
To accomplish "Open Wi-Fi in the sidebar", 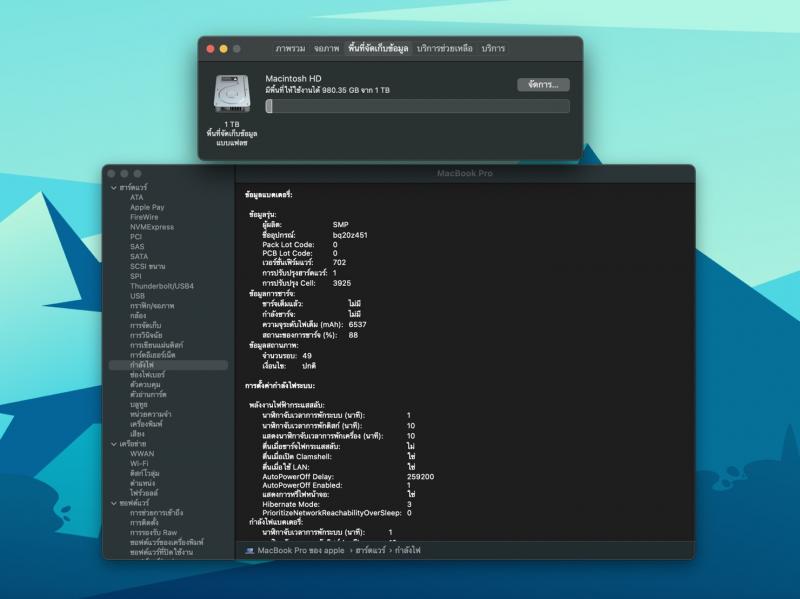I will 139,463.
